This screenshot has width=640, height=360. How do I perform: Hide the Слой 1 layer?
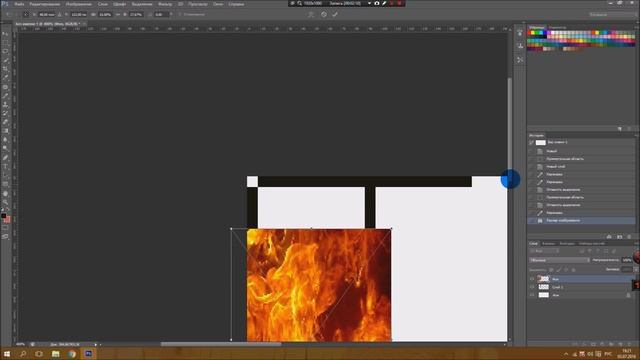click(532, 287)
